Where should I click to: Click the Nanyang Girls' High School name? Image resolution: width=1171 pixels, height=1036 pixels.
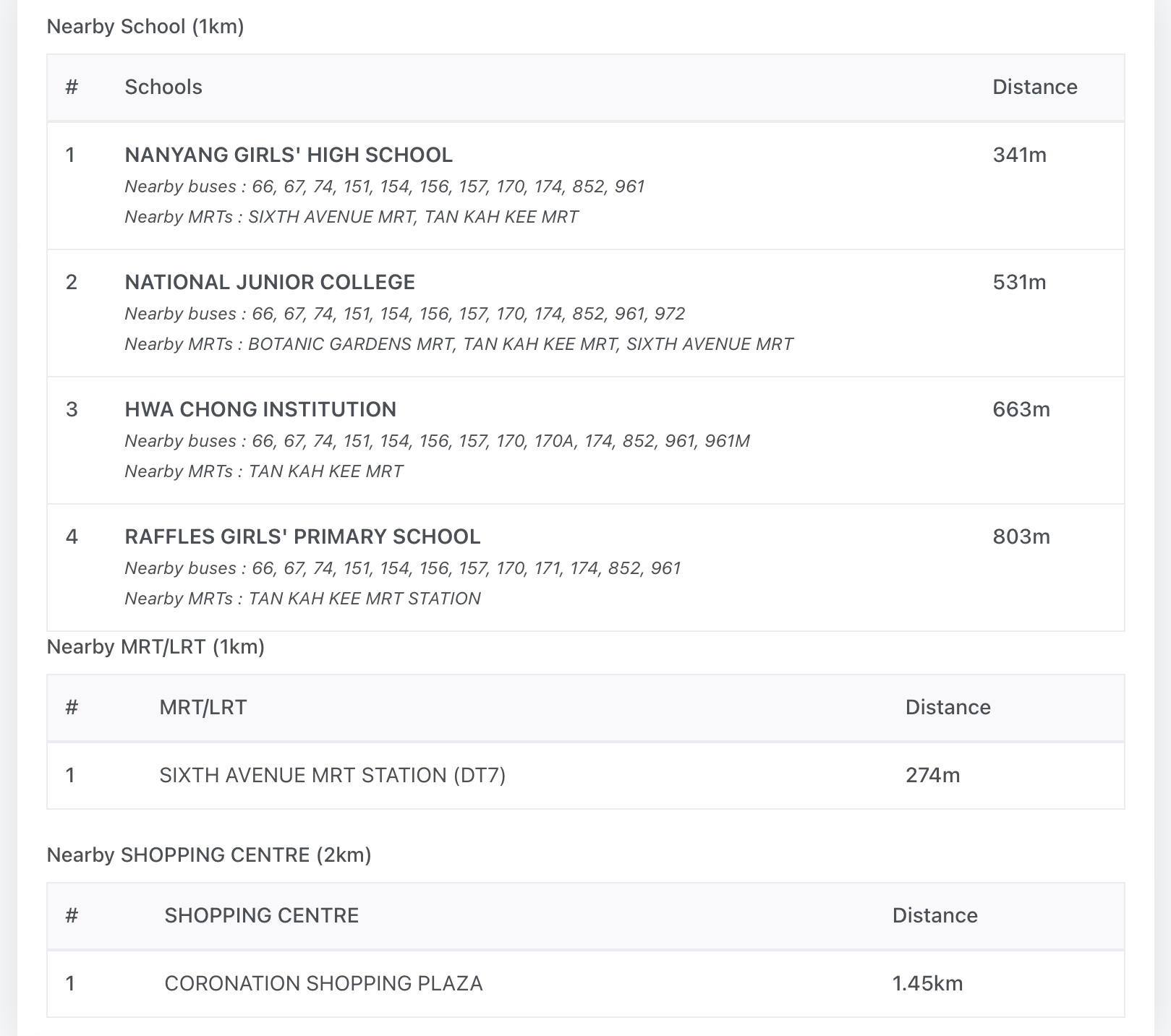pos(289,155)
